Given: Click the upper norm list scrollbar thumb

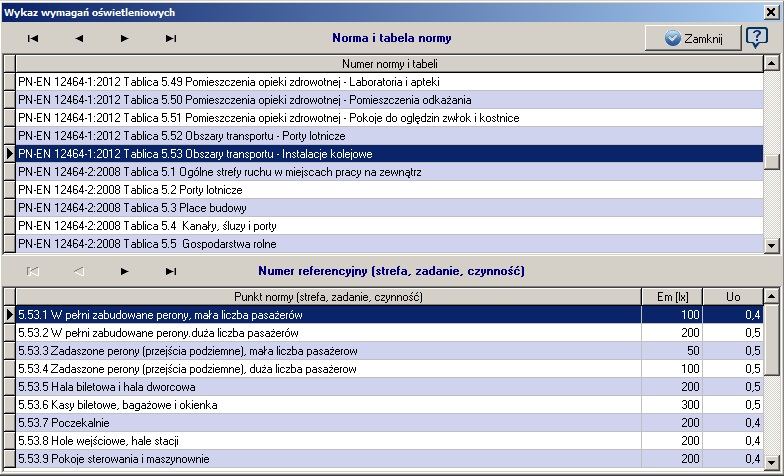Looking at the screenshot, I should (x=772, y=162).
